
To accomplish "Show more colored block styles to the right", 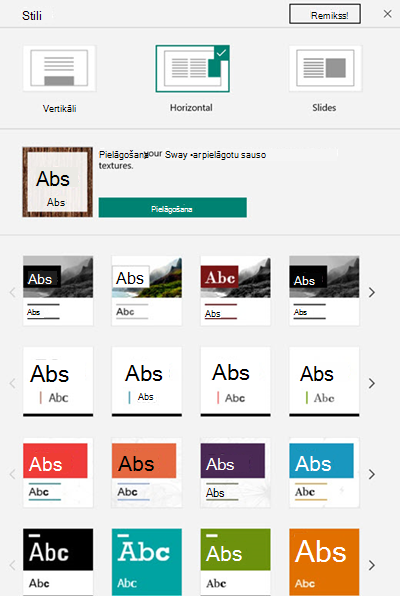I will [372, 474].
